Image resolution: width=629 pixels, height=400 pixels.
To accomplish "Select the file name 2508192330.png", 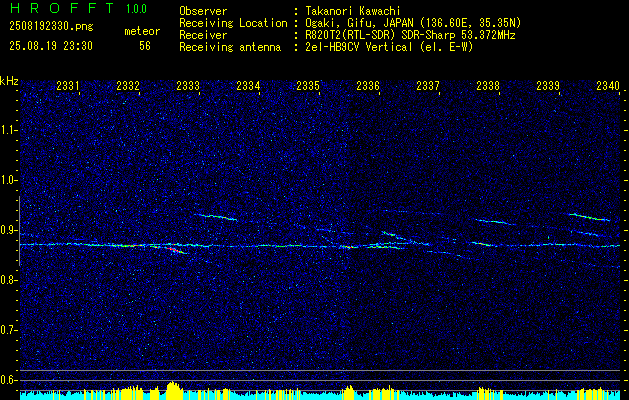I will [x=51, y=27].
